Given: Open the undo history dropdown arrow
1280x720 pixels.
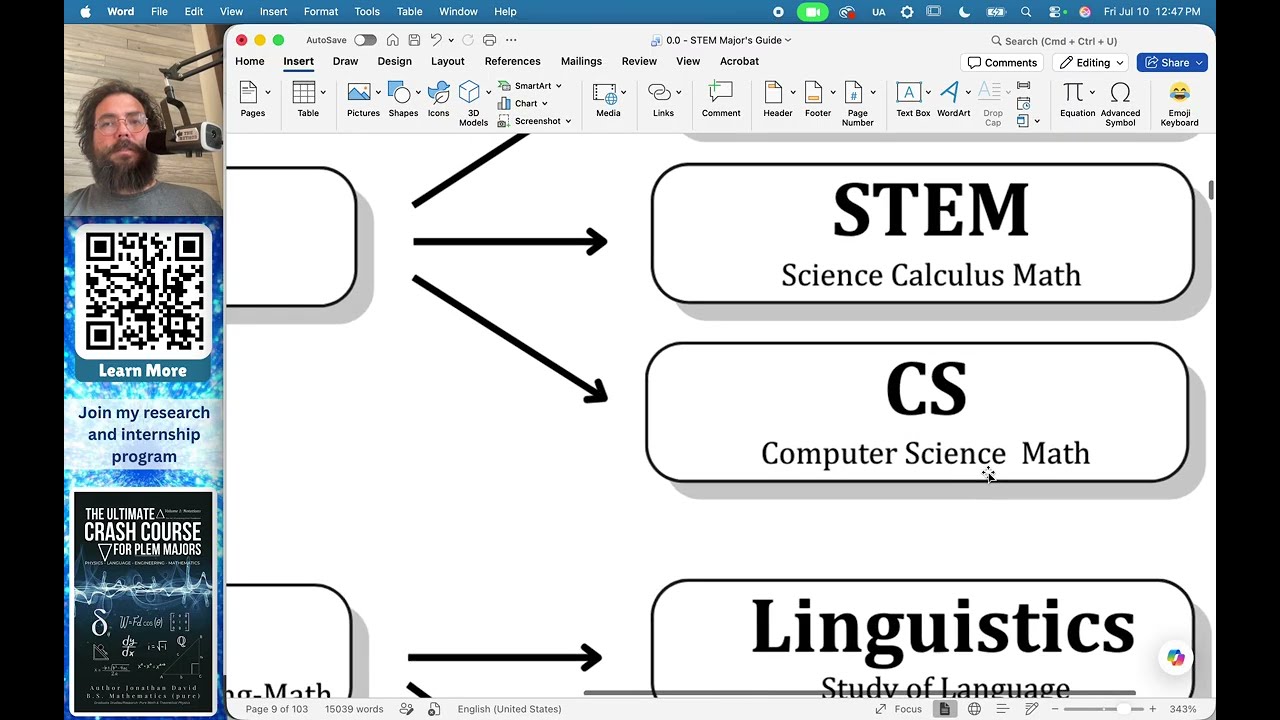Looking at the screenshot, I should pos(451,40).
